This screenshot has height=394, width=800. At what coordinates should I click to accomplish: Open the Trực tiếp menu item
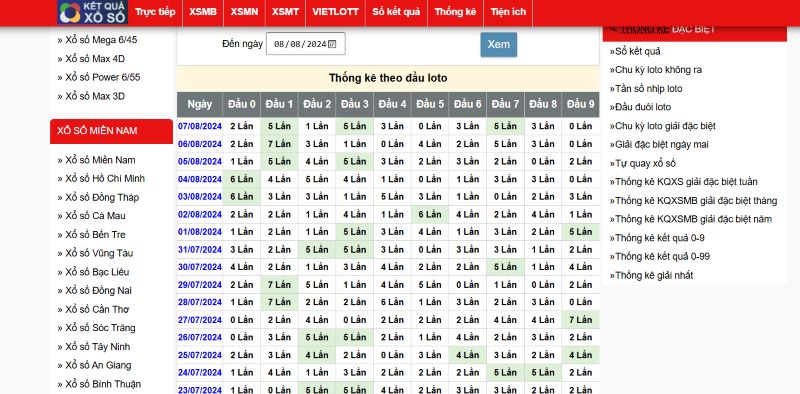click(x=155, y=12)
